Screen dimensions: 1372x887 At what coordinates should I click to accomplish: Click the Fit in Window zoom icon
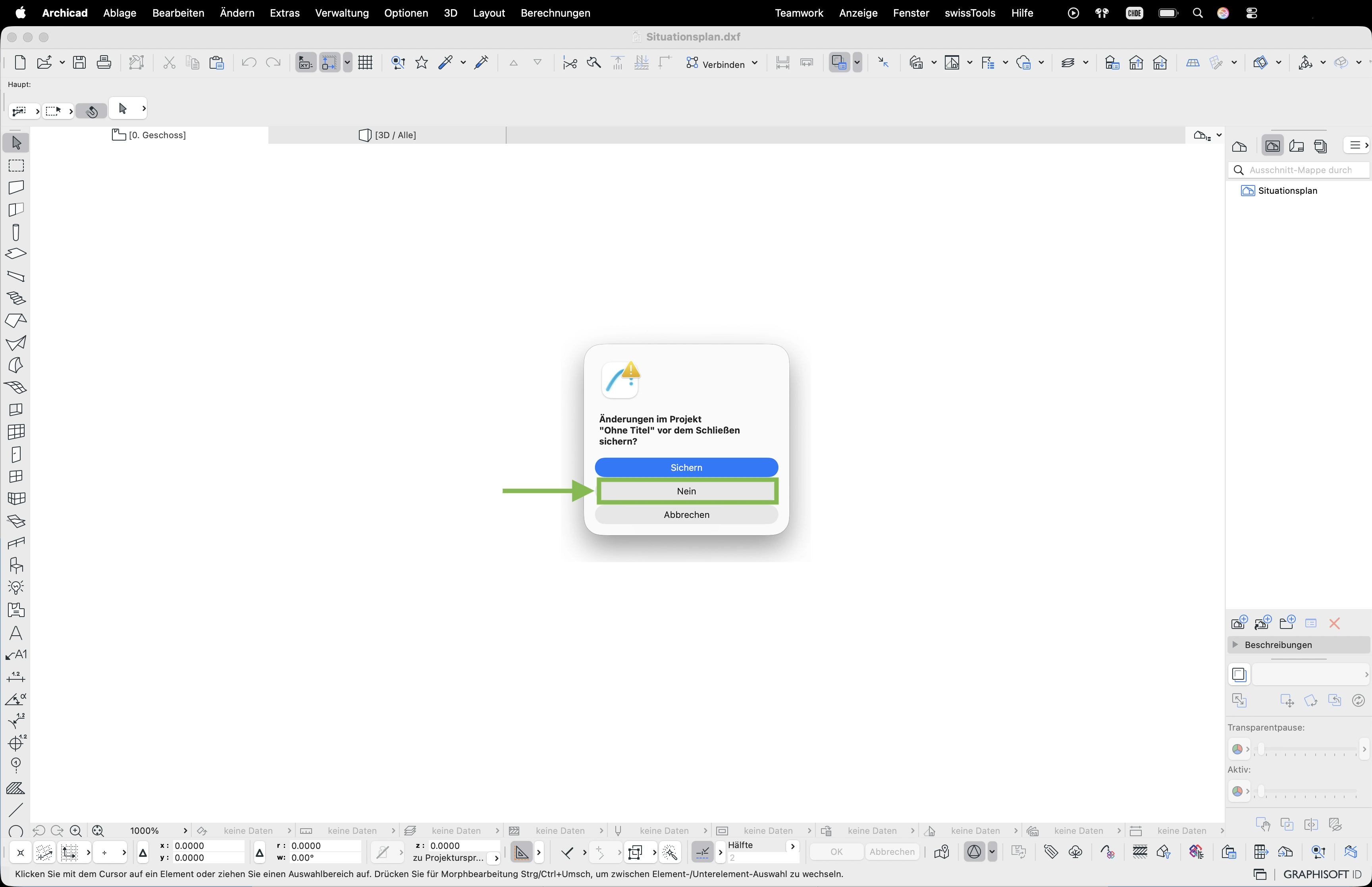coord(98,831)
